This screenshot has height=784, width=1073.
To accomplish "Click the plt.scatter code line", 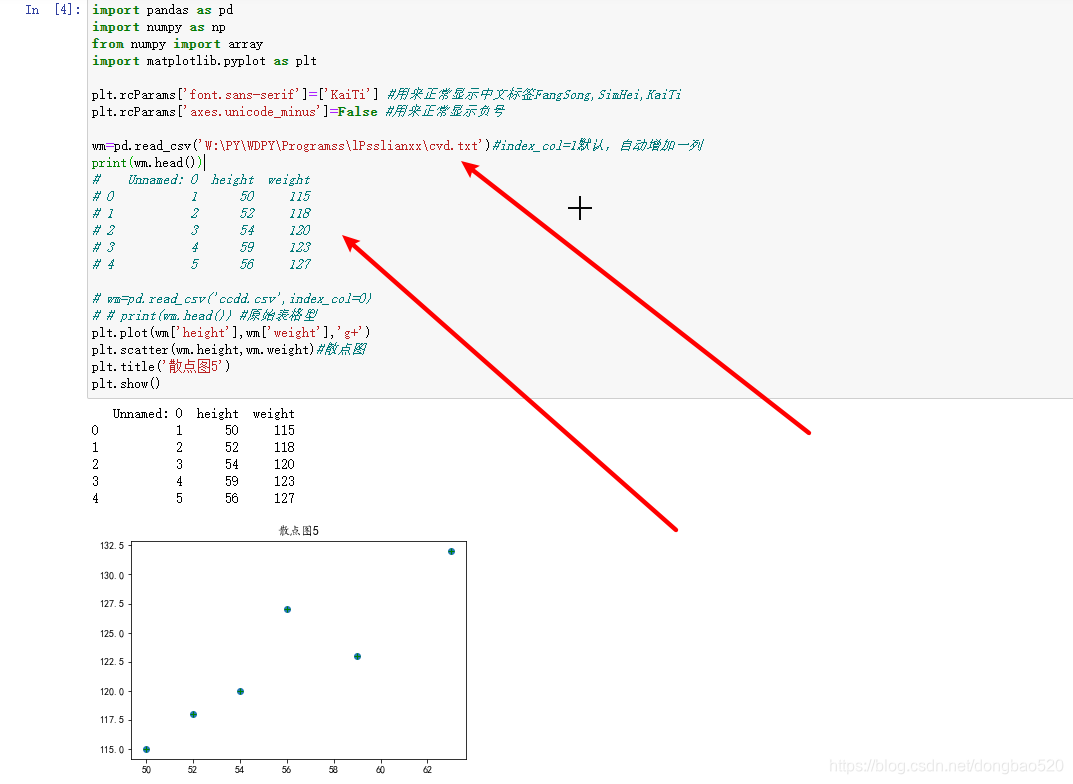I will click(x=229, y=350).
